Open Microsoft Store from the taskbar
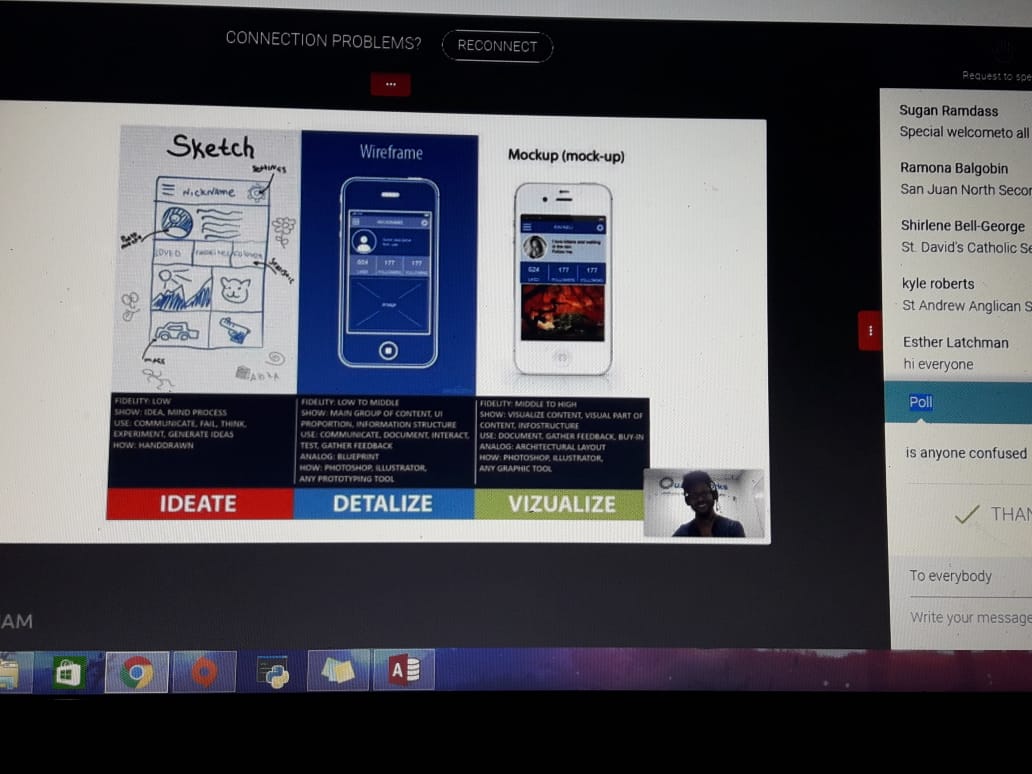Screen dimensions: 1032x774 tap(68, 673)
